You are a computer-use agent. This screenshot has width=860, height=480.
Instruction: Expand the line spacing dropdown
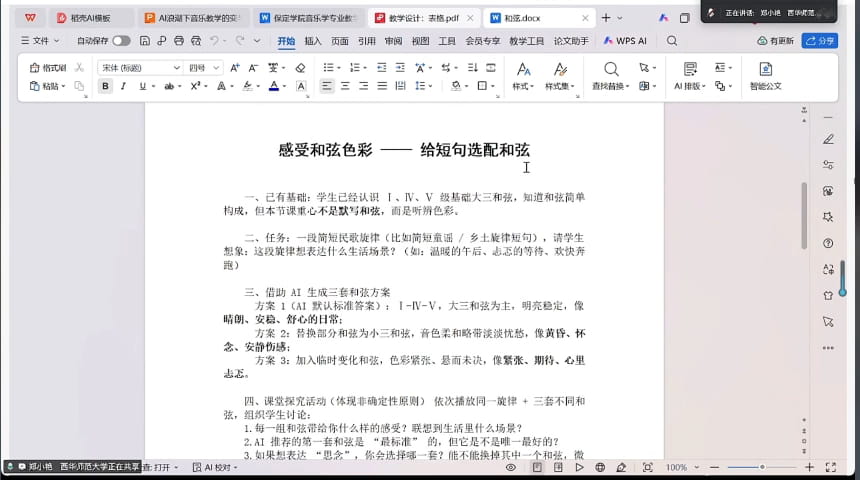(x=431, y=86)
